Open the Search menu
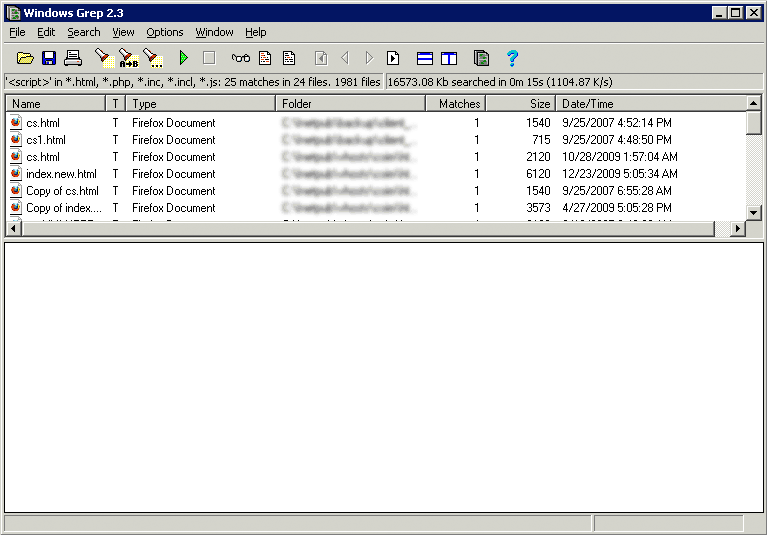767x535 pixels. point(84,32)
